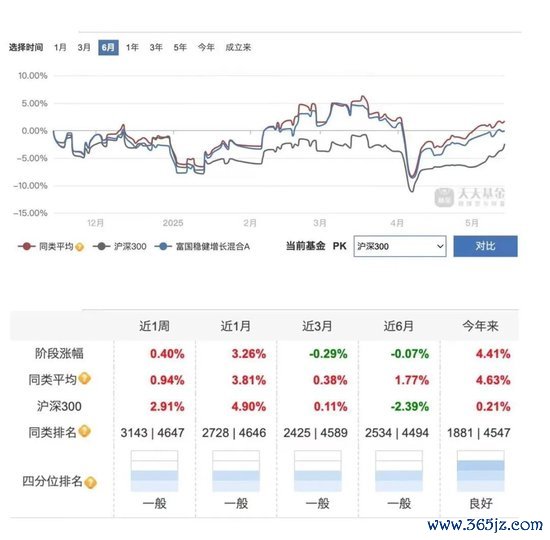Select the 3月 time range tab
Viewport: 550px width, 540px height.
[x=84, y=47]
